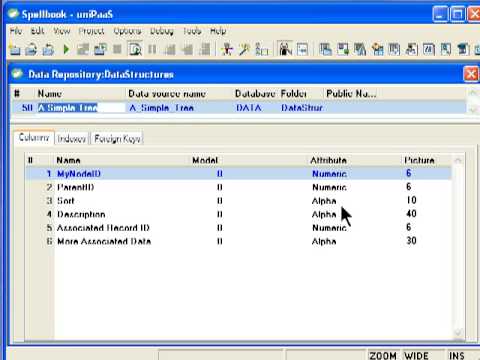
Task: Select the Associated Record ID row
Action: 239,228
